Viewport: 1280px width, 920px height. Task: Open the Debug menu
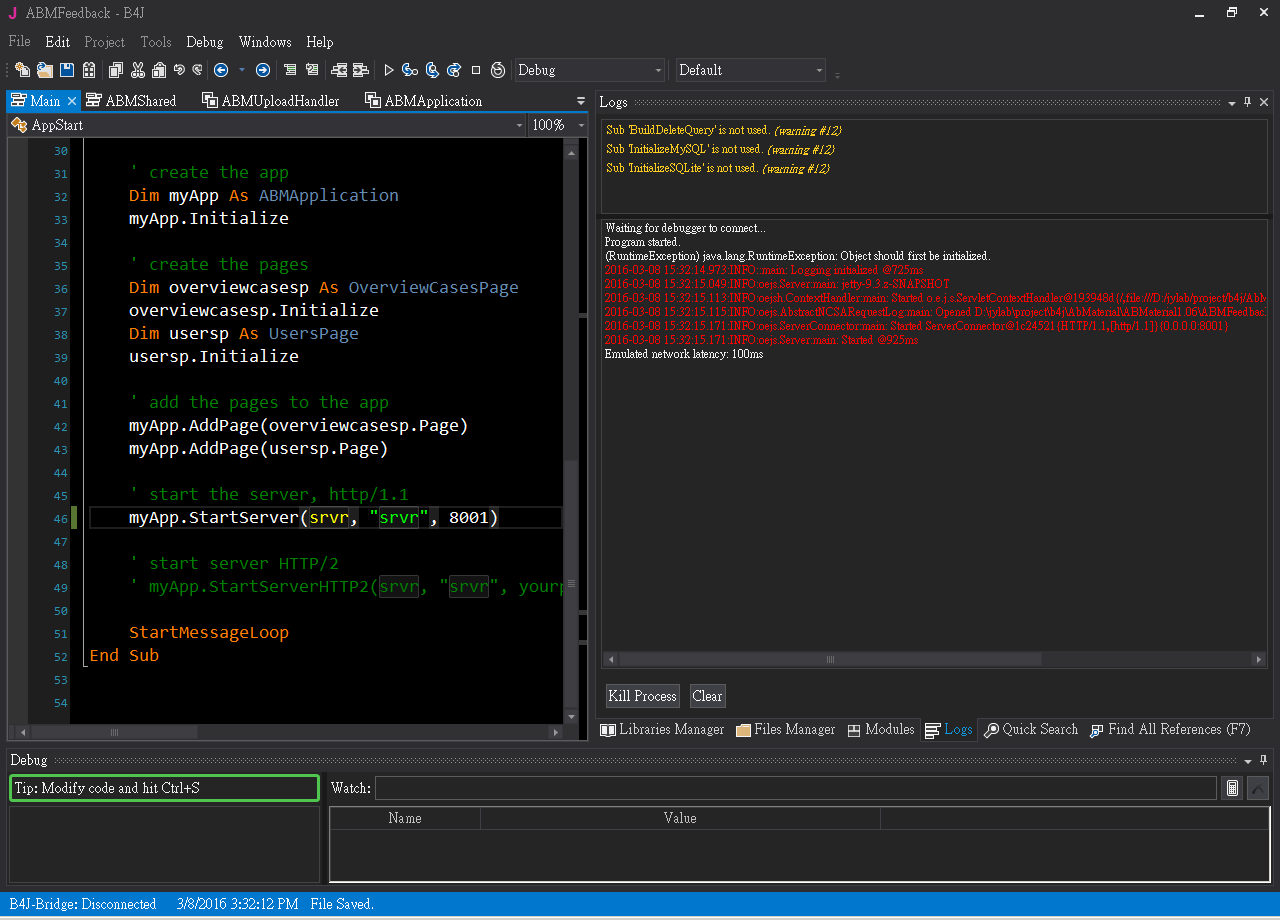205,42
